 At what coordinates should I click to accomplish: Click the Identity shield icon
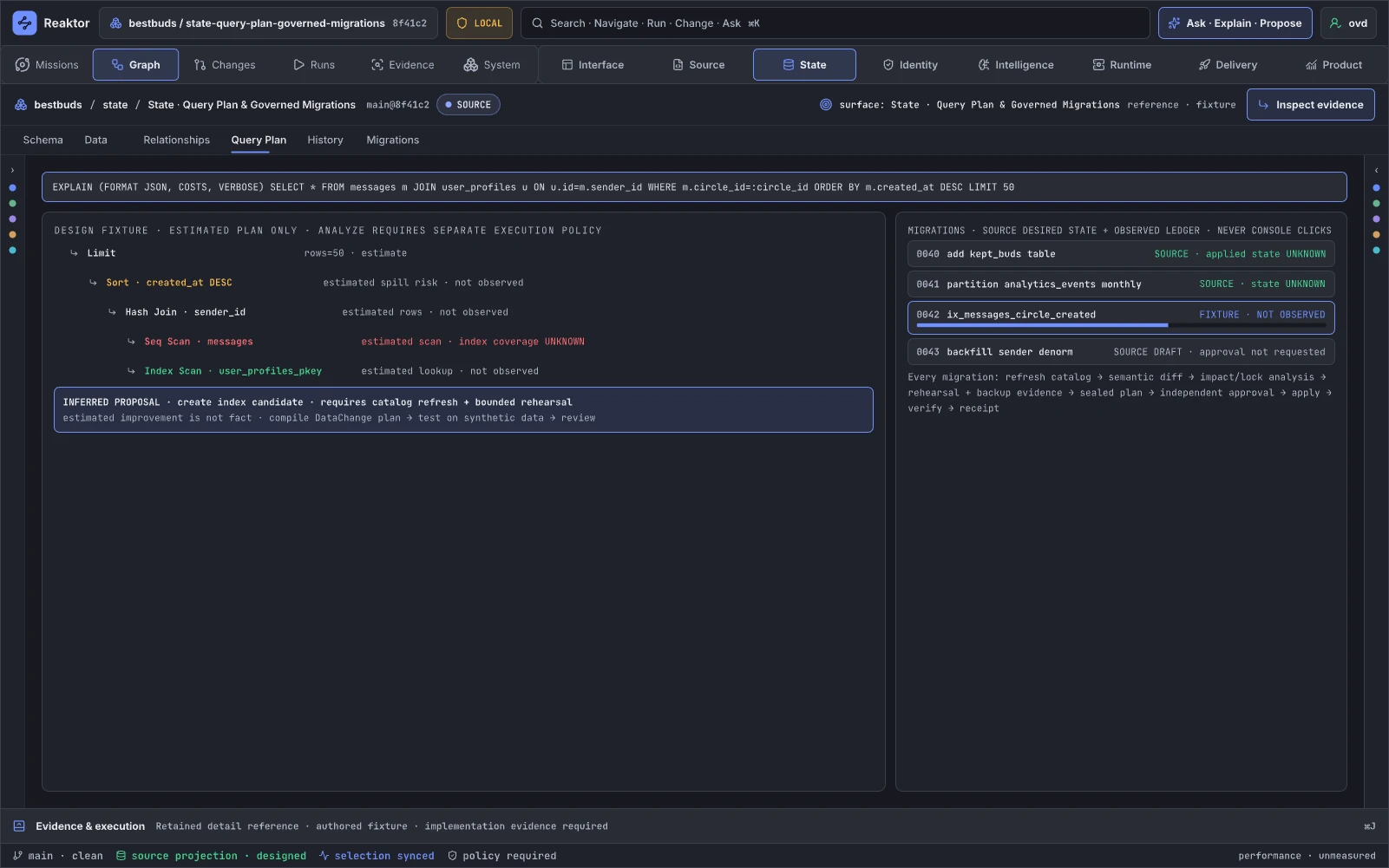point(888,65)
